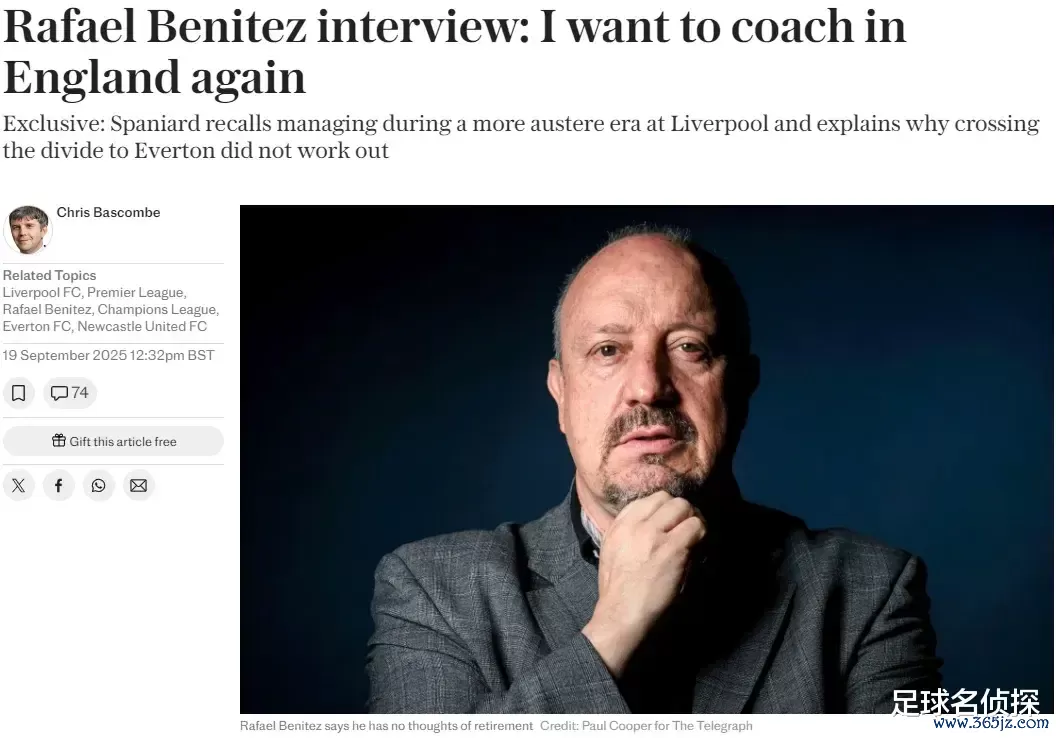Share the article on X
Screen dimensions: 1056x738
pyautogui.click(x=19, y=485)
